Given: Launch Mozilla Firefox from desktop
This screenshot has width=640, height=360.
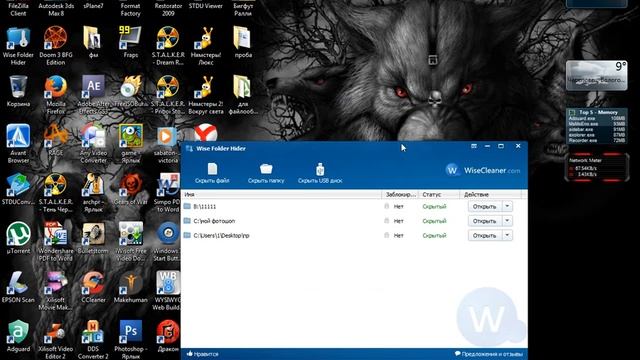Looking at the screenshot, I should (x=56, y=95).
